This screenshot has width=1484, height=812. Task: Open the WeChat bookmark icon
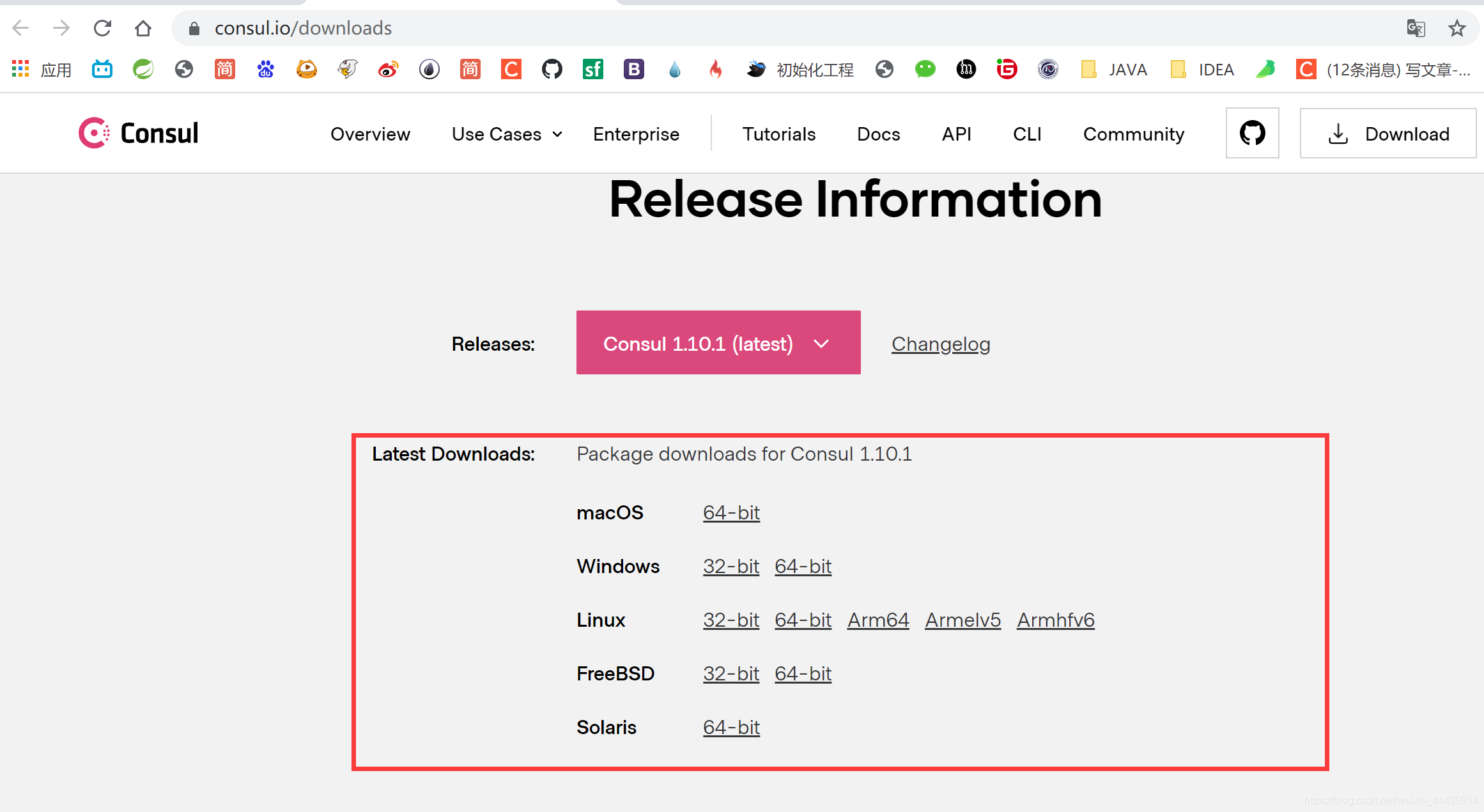click(x=925, y=69)
